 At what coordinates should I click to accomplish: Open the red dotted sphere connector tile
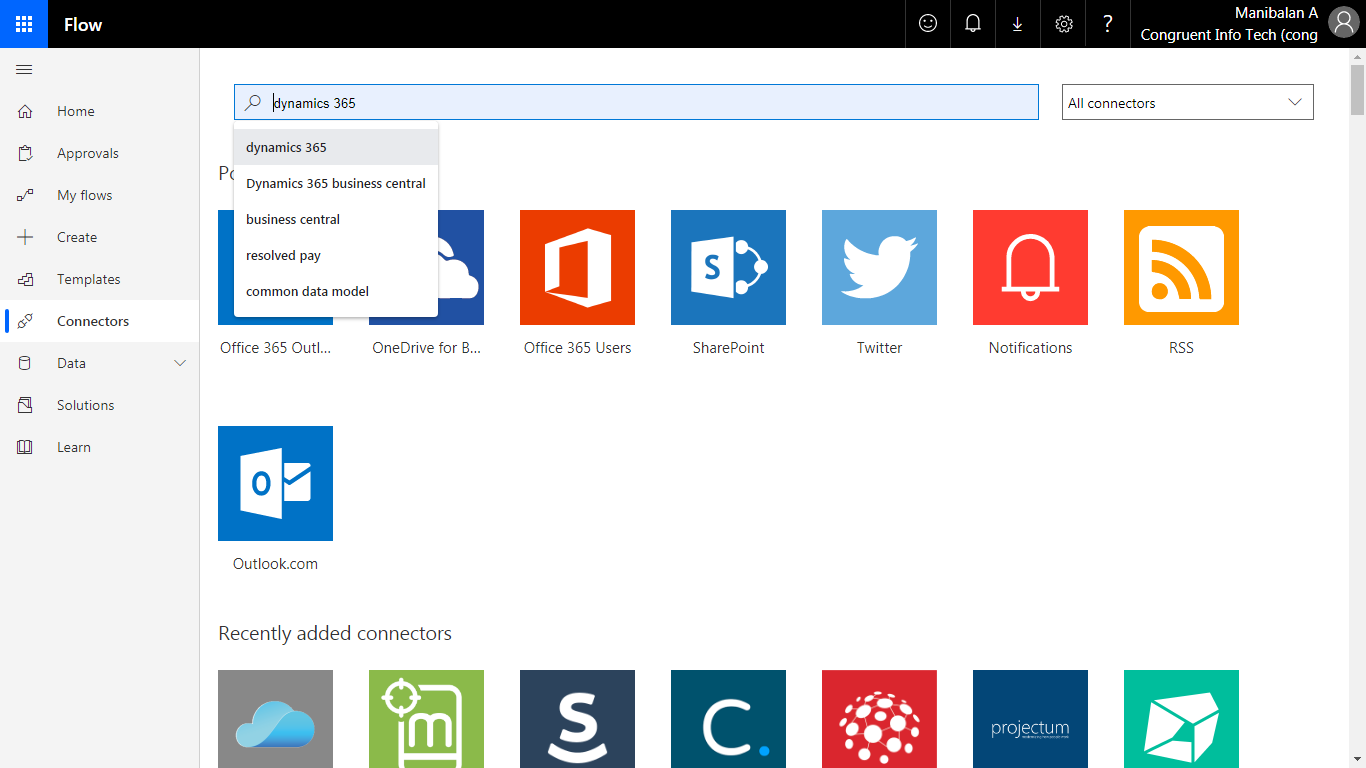pos(879,719)
